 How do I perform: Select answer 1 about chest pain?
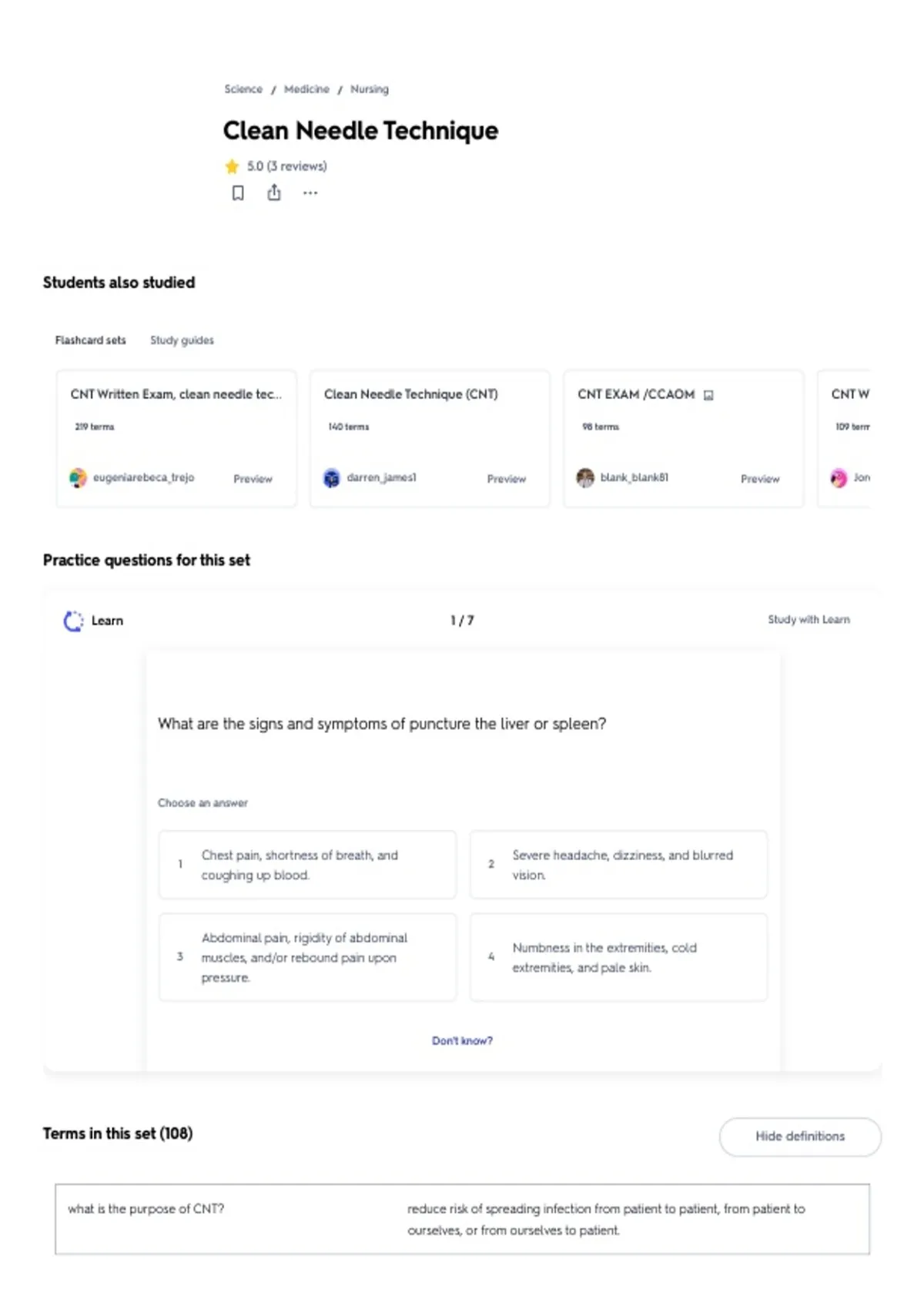pyautogui.click(x=307, y=865)
